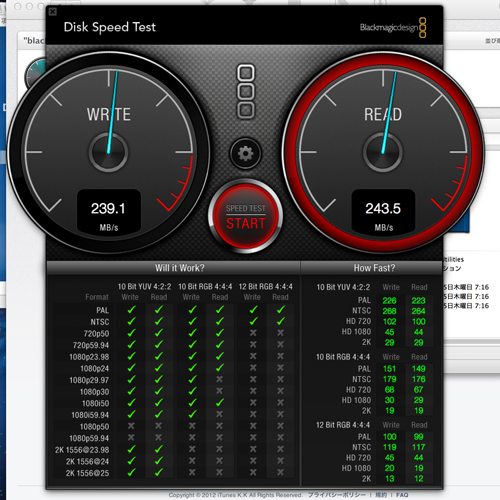Click the PAL row label in Will it Work

(x=102, y=310)
